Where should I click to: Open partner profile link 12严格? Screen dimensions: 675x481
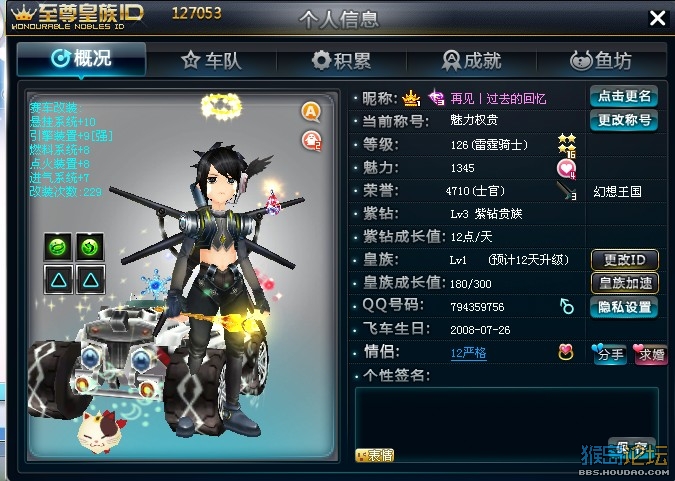coord(468,354)
